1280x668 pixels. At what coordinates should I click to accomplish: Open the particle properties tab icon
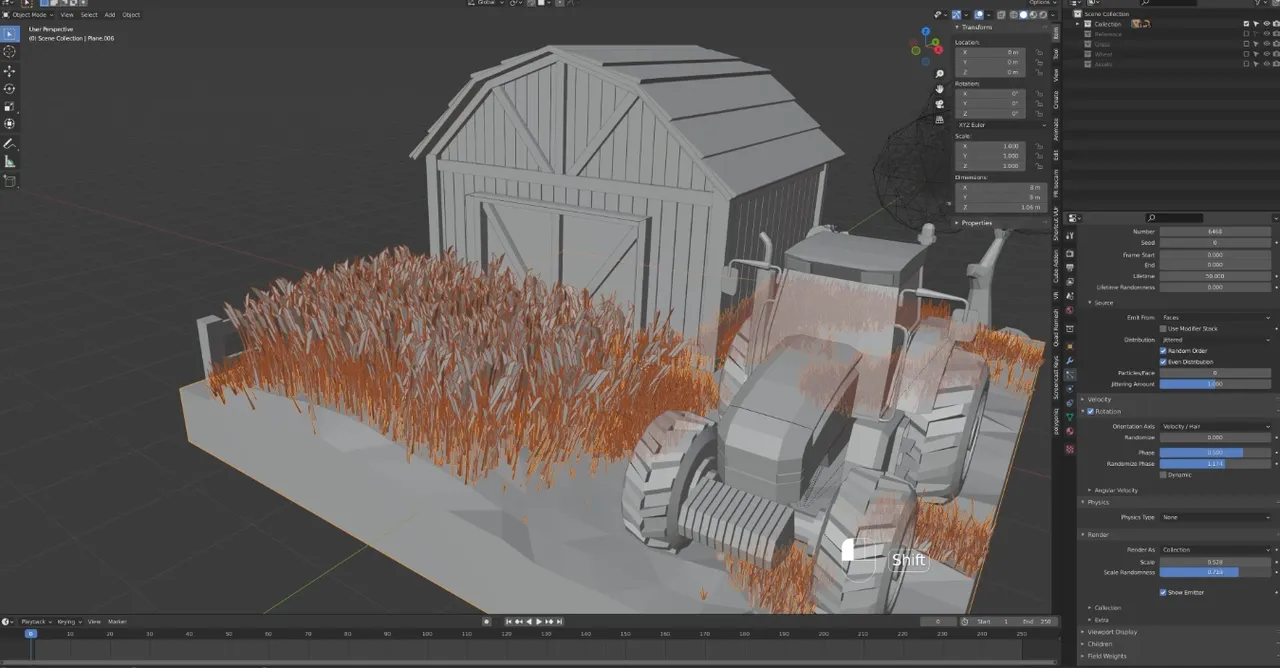click(x=1069, y=374)
